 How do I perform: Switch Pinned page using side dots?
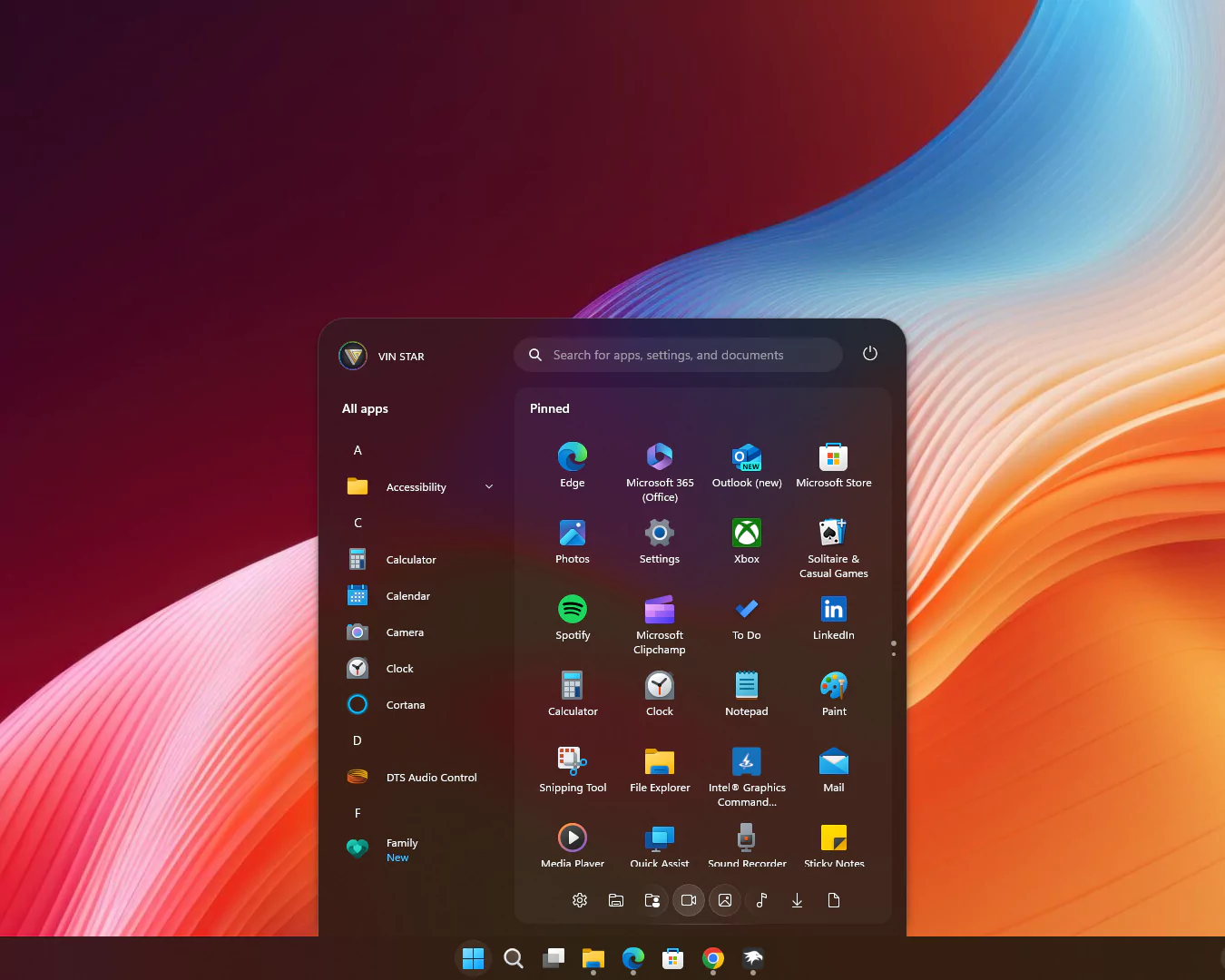pos(894,649)
